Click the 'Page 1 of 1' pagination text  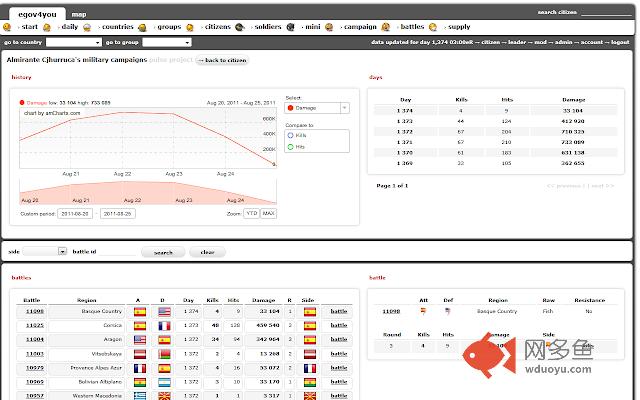(392, 186)
